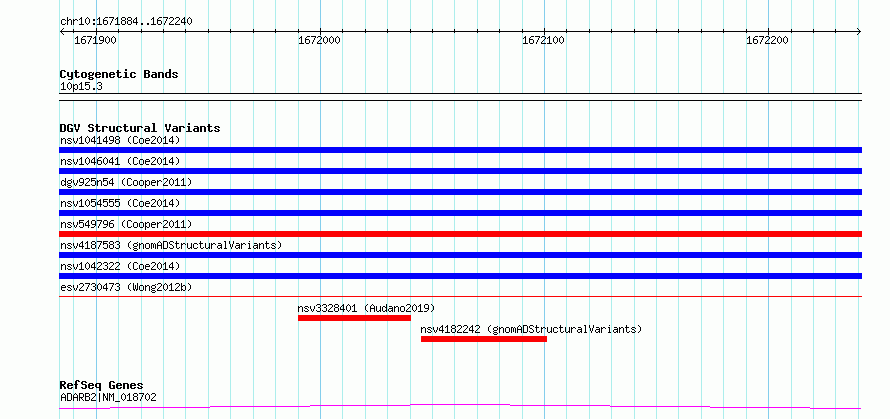Click the 1671900 ruler position
Image resolution: width=890 pixels, height=419 pixels.
coord(95,40)
